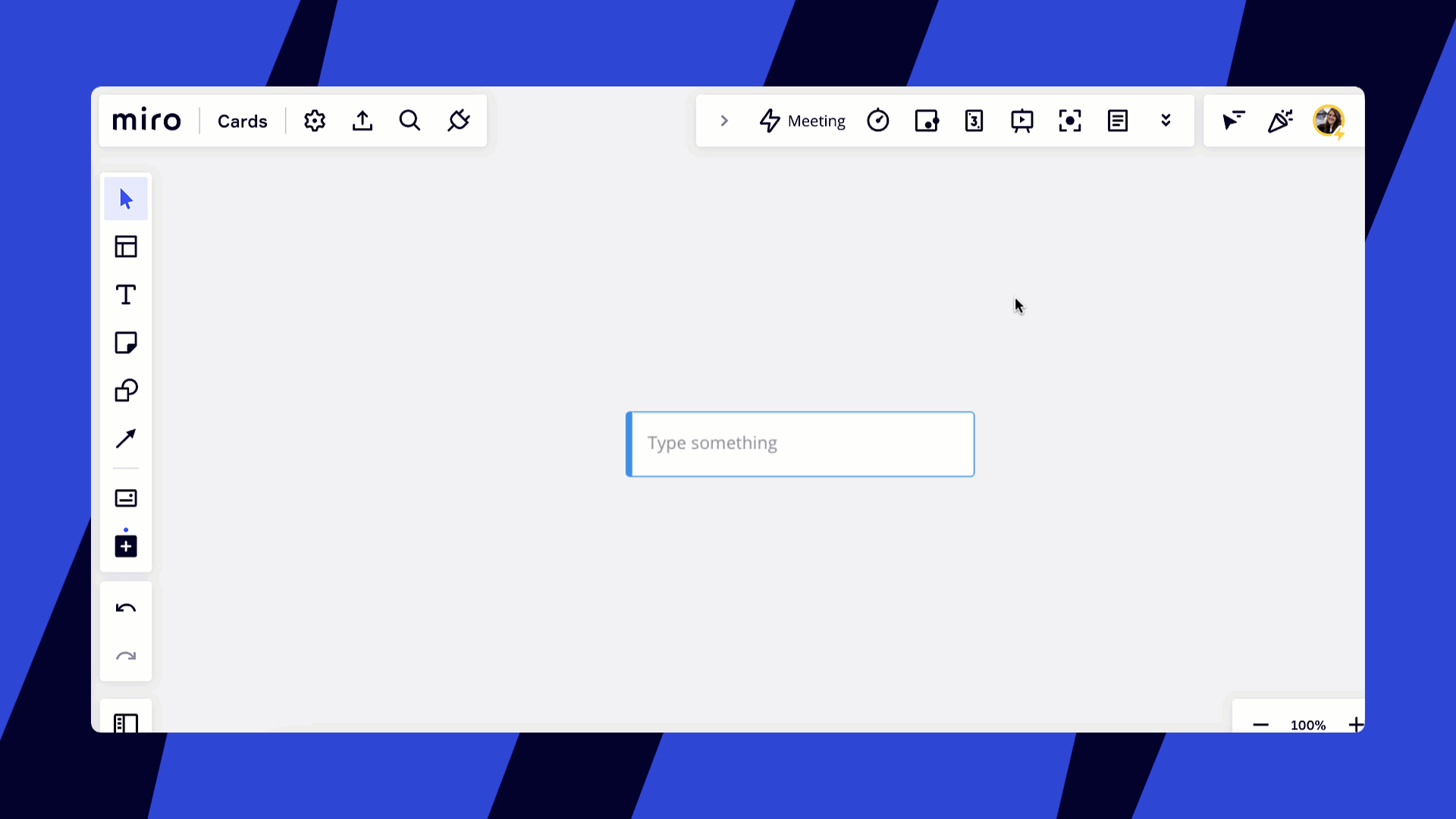This screenshot has height=819, width=1456.
Task: Open the embed/media tool
Action: [126, 498]
